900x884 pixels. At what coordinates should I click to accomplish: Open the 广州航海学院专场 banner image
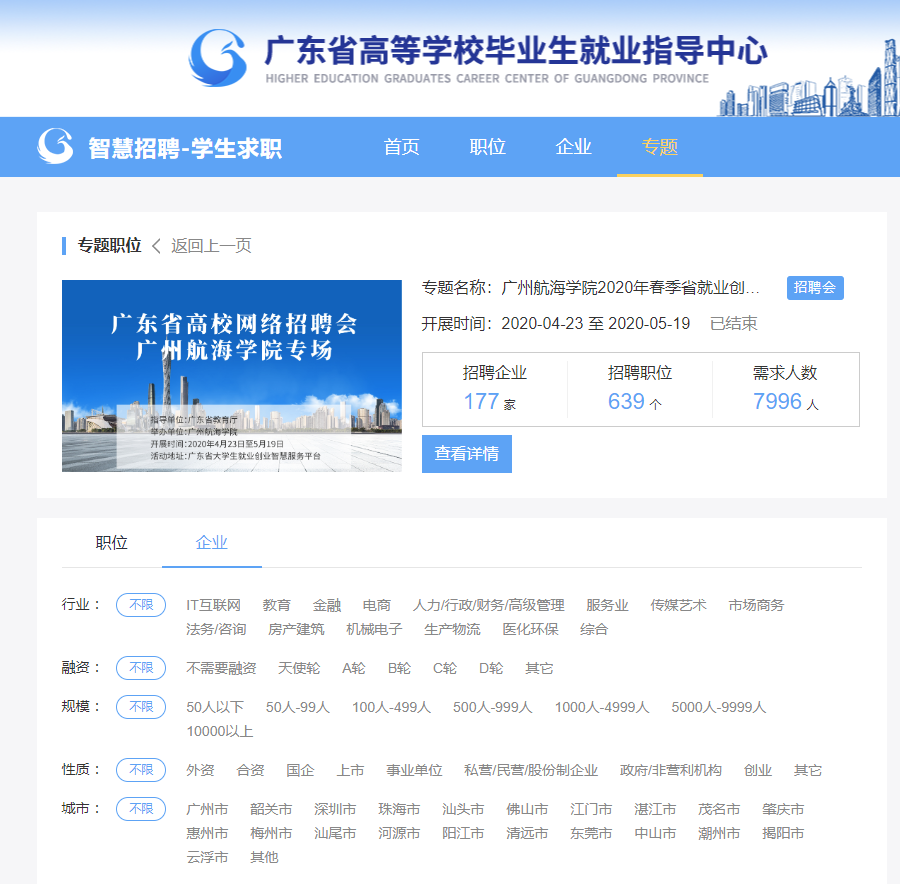pos(232,376)
